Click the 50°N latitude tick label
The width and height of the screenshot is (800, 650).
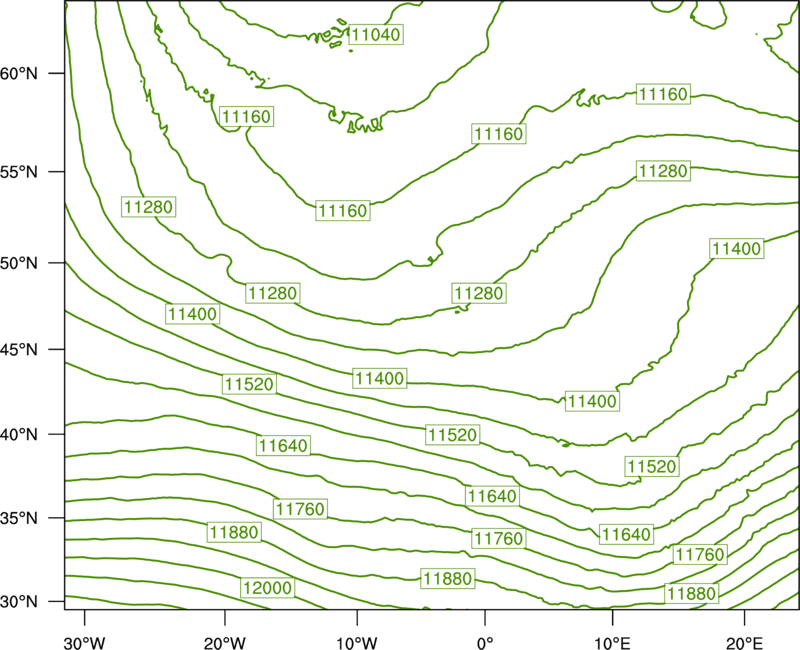coord(19,263)
